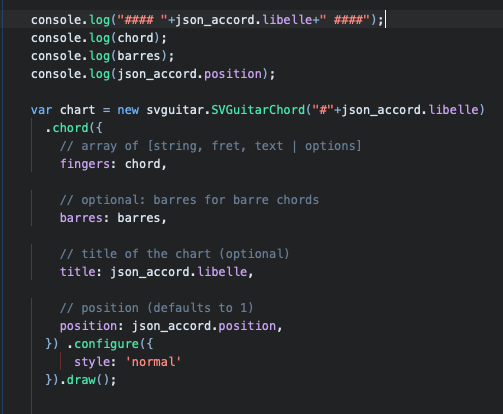Viewport: 503px width, 414px height.
Task: Place cursor in the console.log(chord) line
Action: tap(99, 38)
